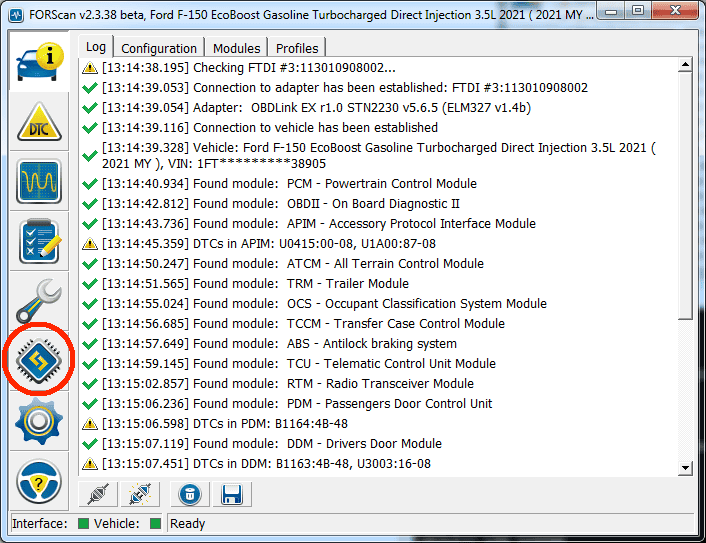The width and height of the screenshot is (706, 543).
Task: Click the green Vehicle status indicator
Action: [155, 524]
